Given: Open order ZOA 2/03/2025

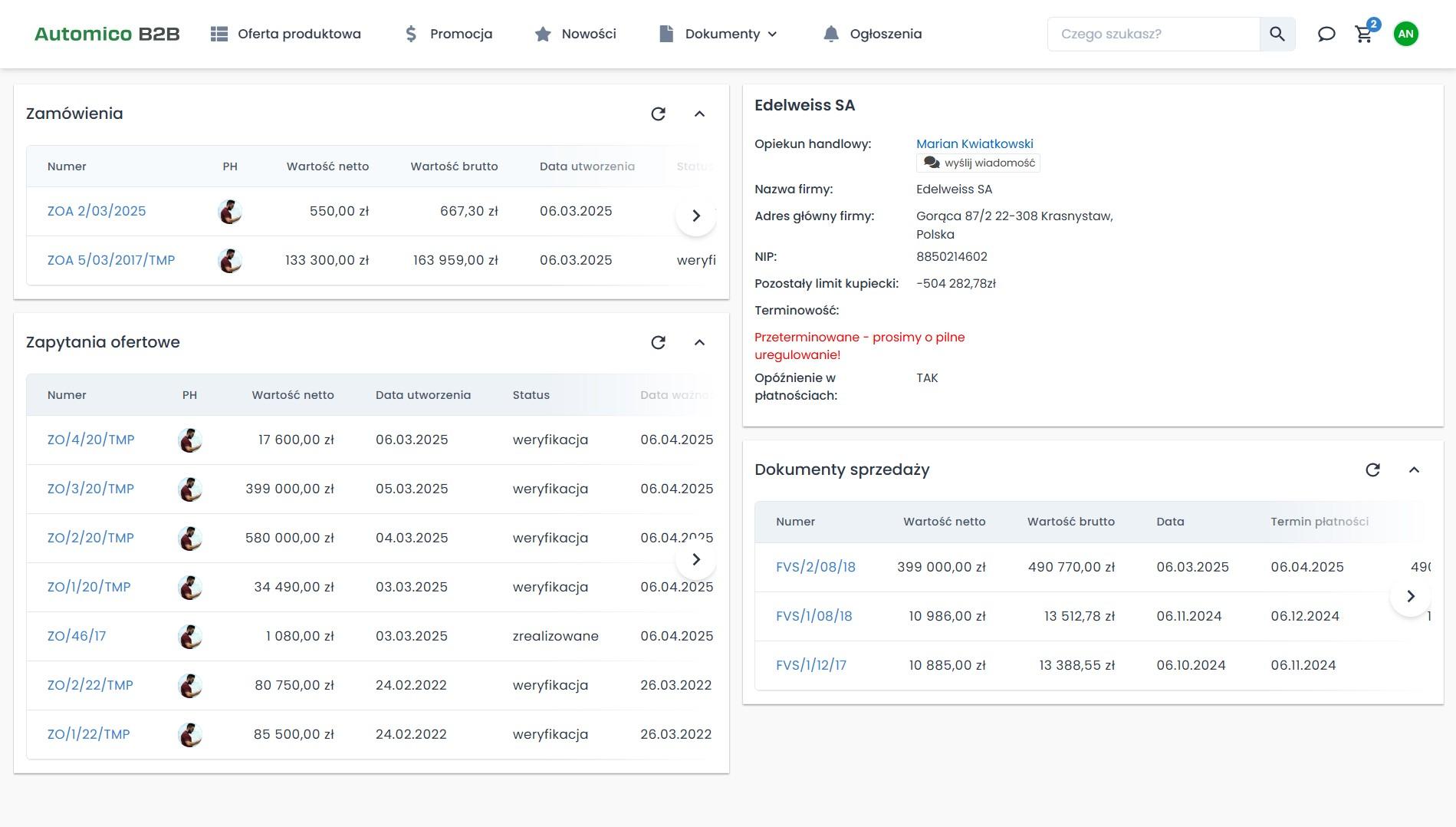Looking at the screenshot, I should coord(97,211).
